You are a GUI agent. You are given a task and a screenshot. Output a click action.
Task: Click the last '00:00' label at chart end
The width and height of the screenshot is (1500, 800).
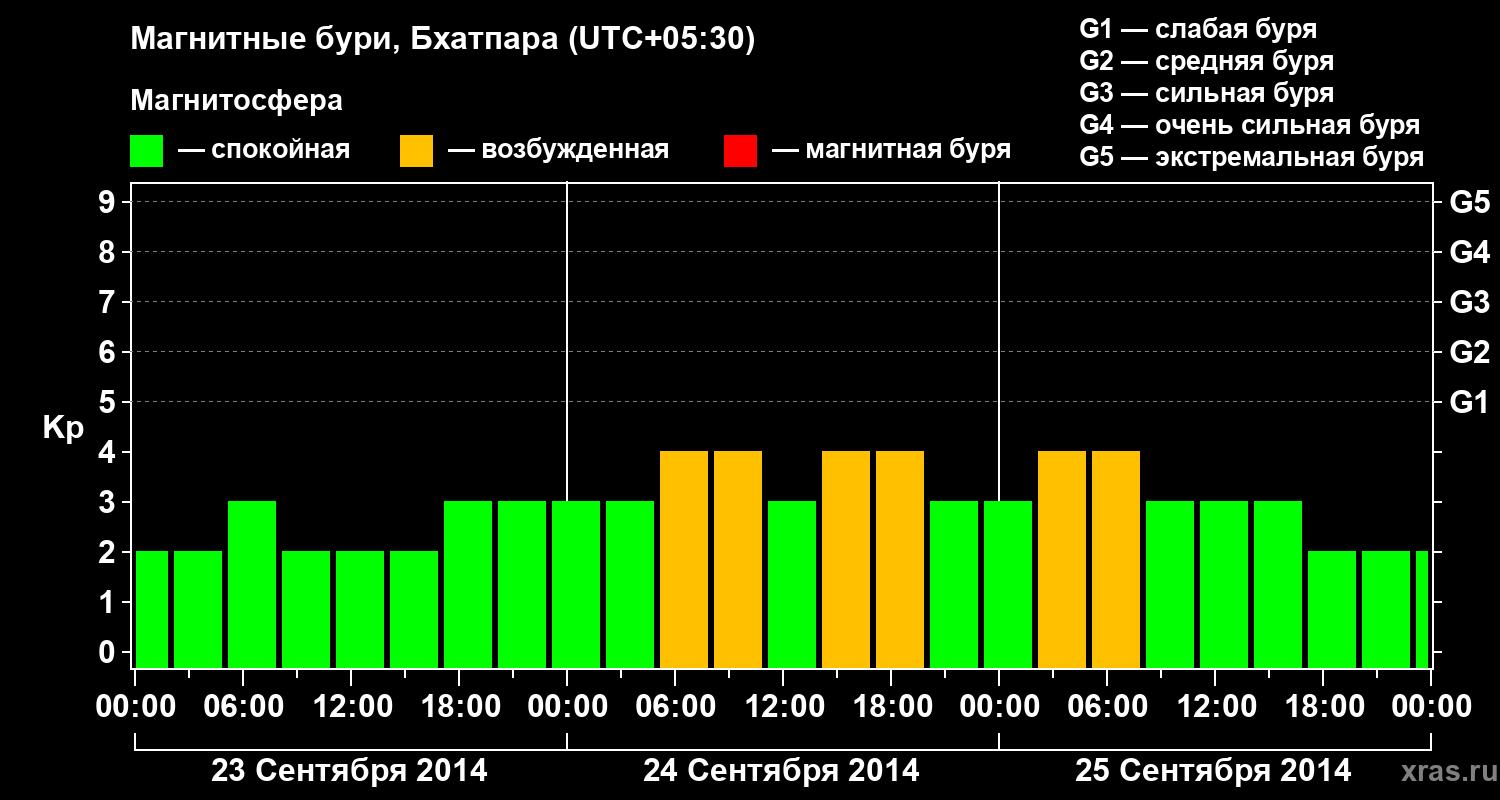coord(1431,707)
